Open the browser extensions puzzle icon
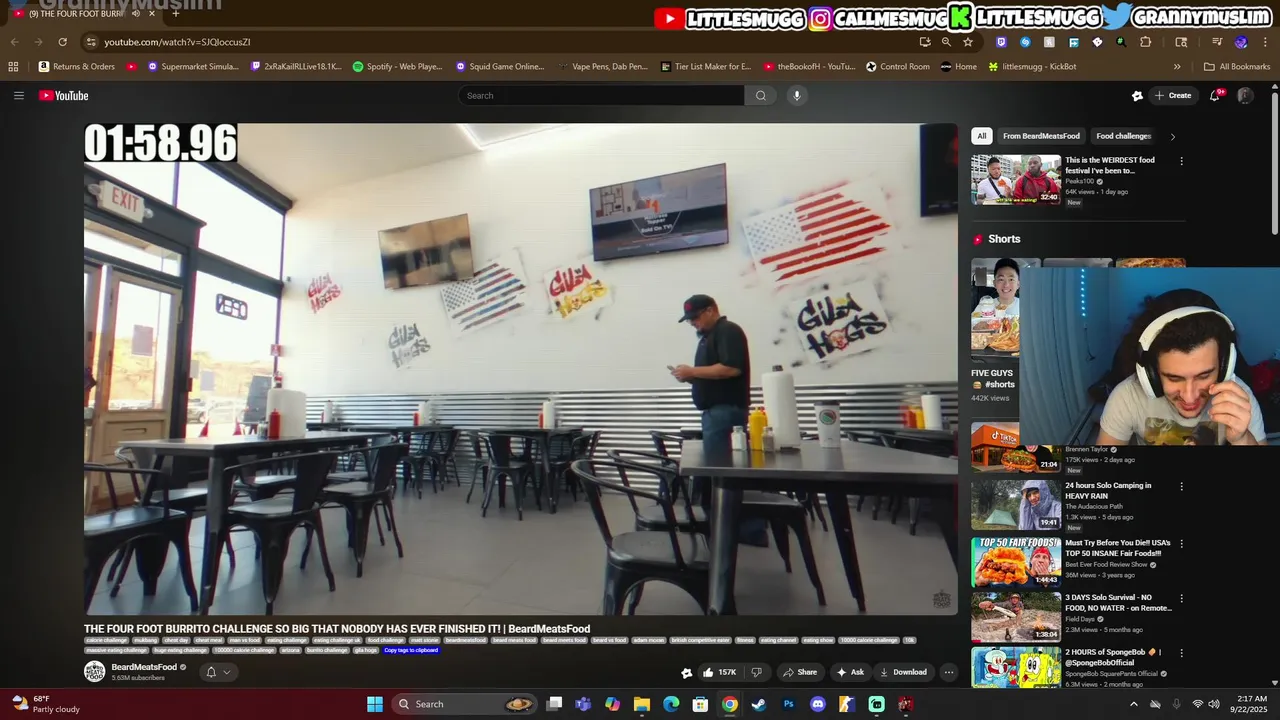This screenshot has width=1280, height=720. click(x=1146, y=42)
